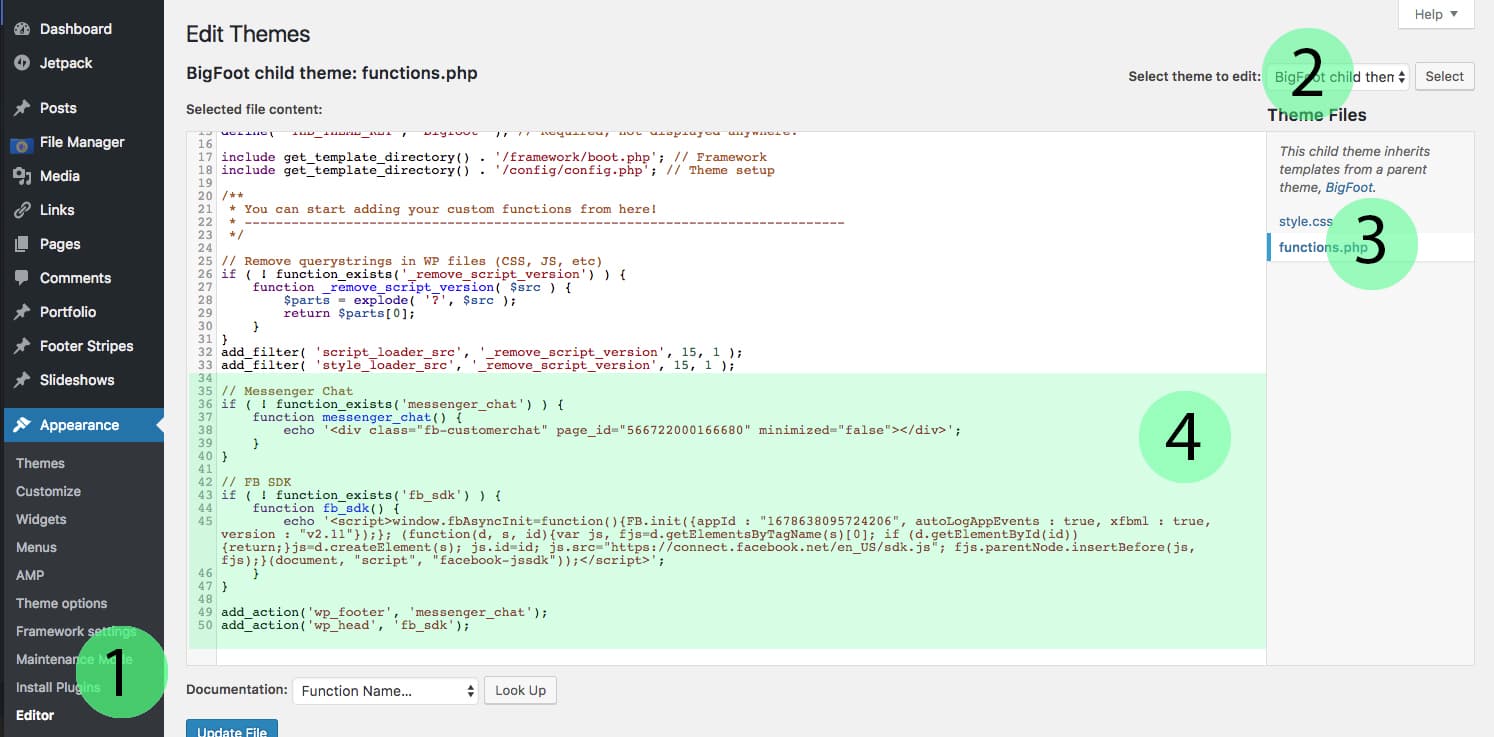Click the Look Up button
Viewport: 1494px width, 737px height.
click(520, 690)
